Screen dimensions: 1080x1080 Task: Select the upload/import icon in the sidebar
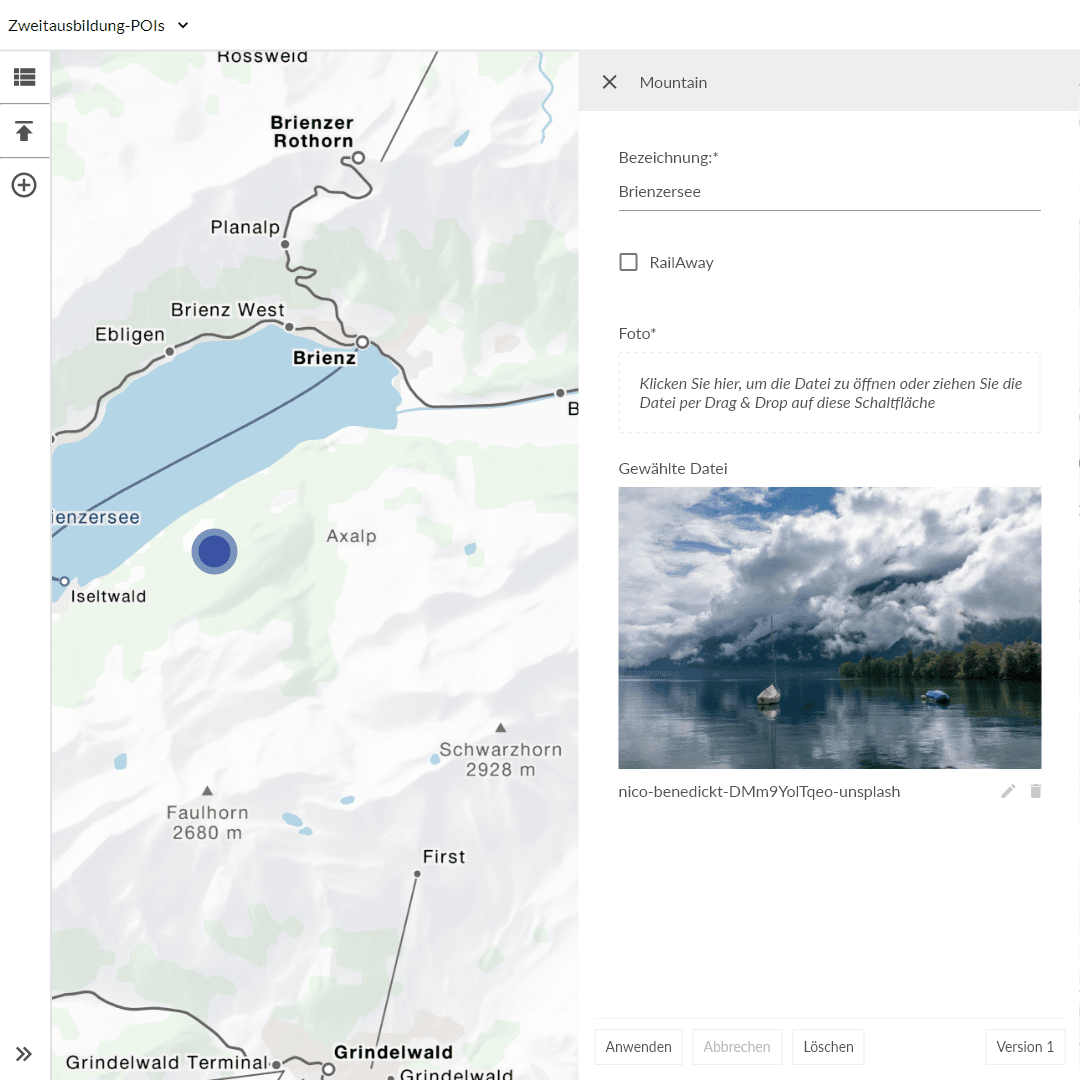tap(25, 130)
